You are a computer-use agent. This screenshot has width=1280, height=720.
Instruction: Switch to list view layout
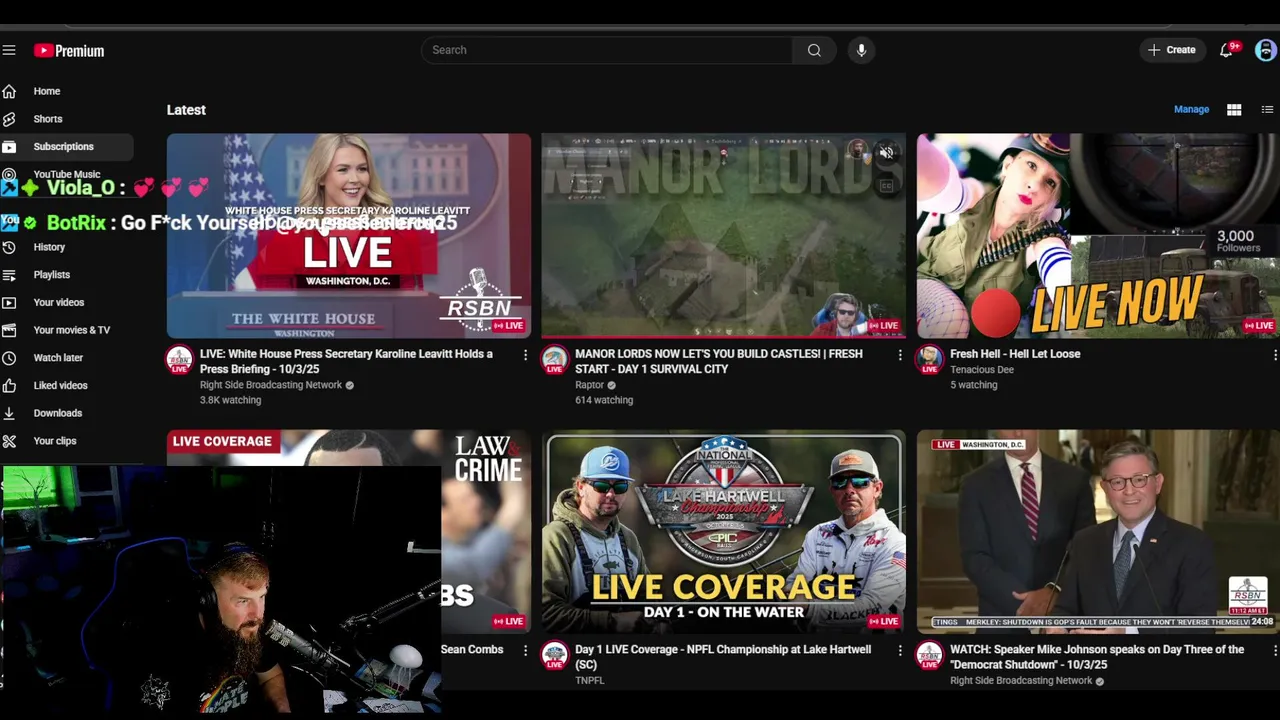coord(1267,110)
